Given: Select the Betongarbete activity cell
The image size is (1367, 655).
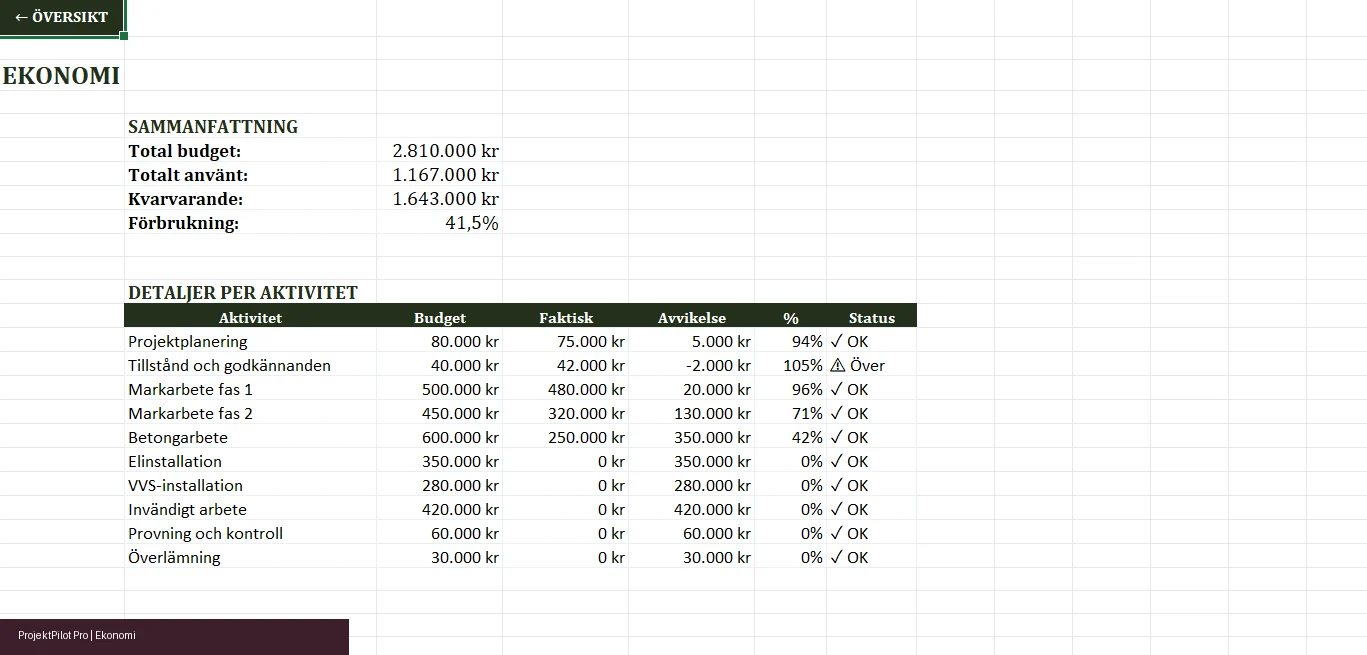Looking at the screenshot, I should click(178, 437).
